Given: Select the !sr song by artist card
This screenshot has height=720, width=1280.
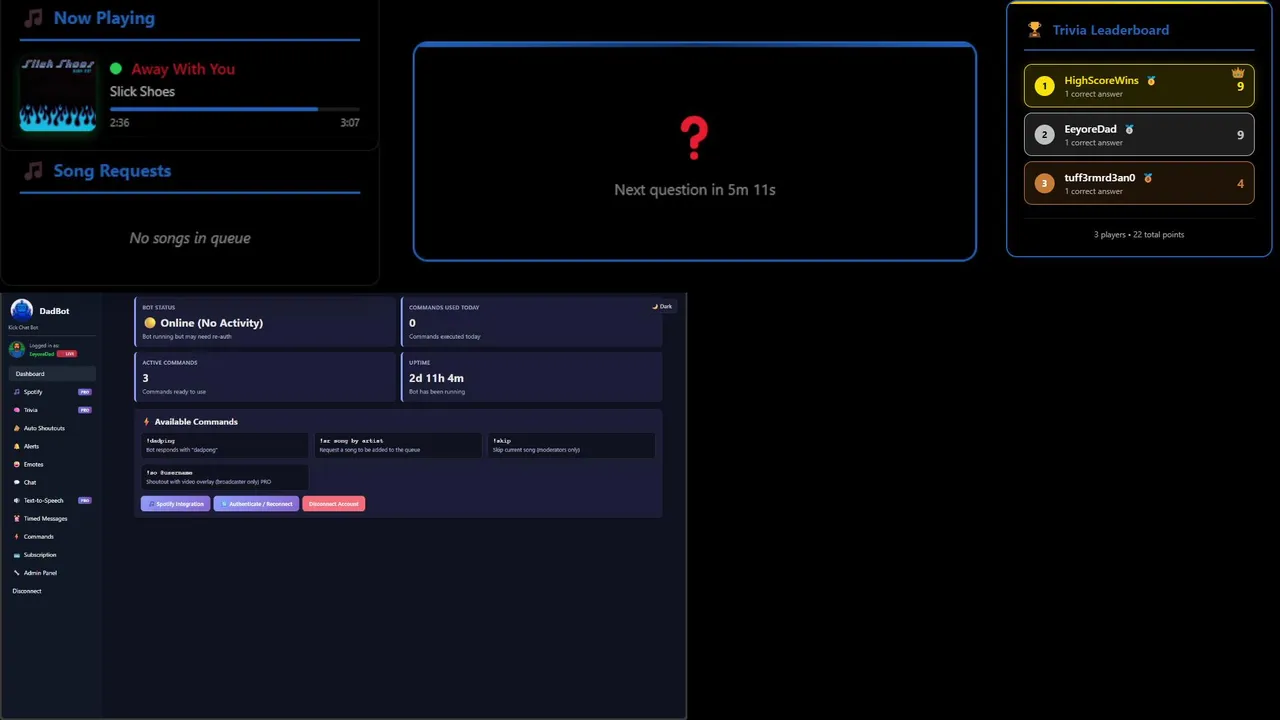Looking at the screenshot, I should pos(397,445).
